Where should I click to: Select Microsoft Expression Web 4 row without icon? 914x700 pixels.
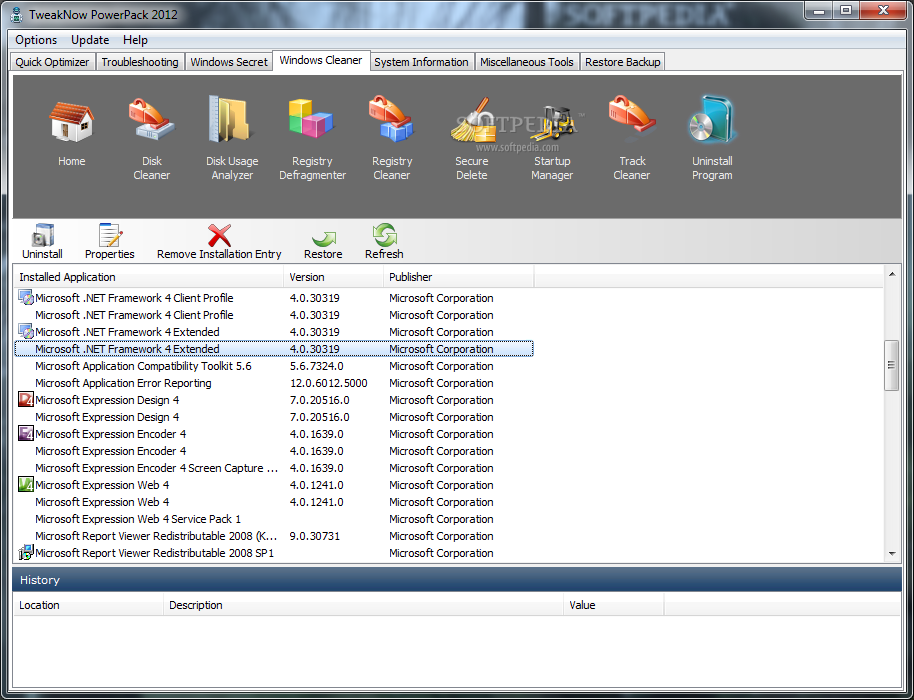tap(273, 502)
